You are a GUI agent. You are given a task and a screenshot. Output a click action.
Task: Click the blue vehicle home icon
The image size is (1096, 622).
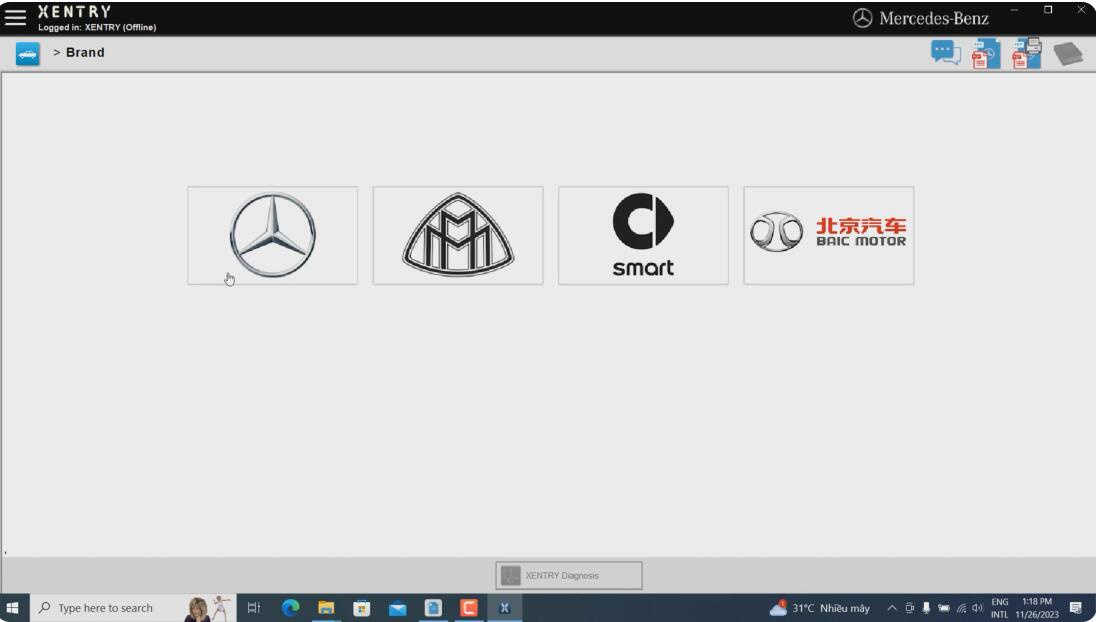[x=27, y=53]
